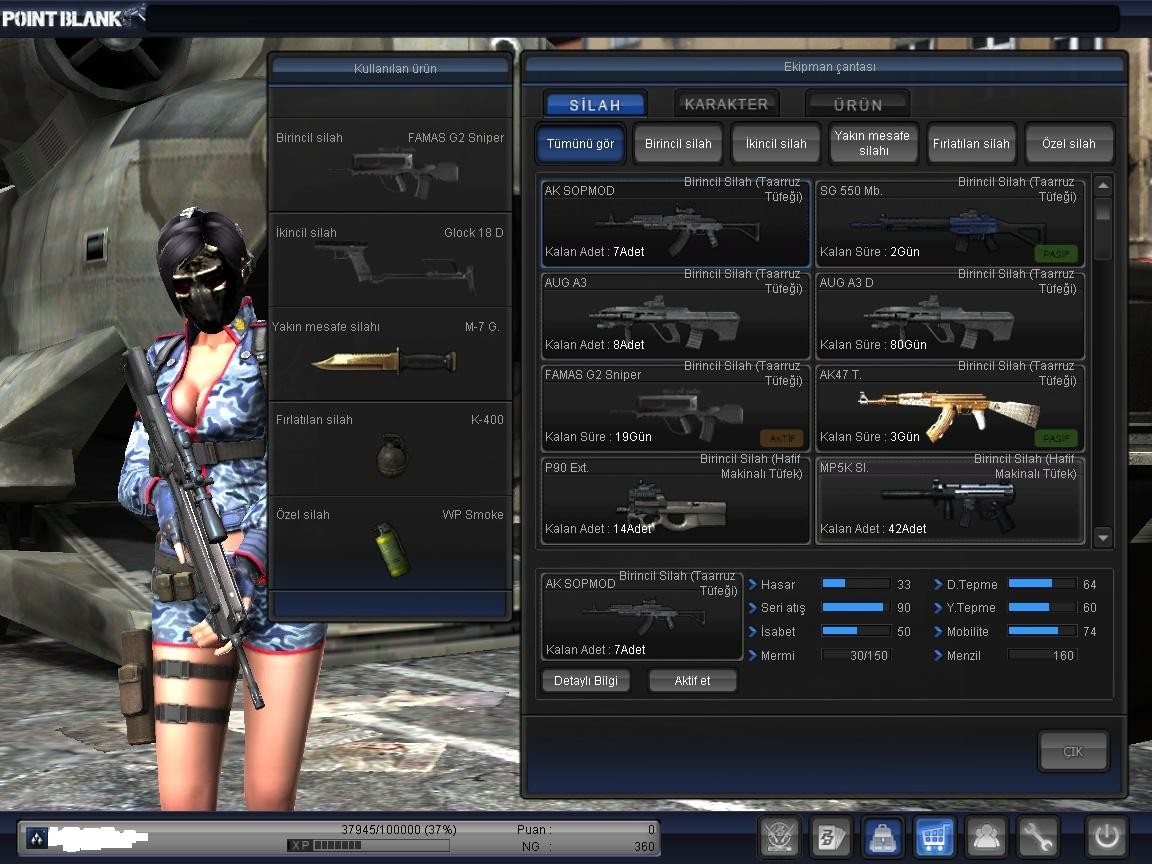This screenshot has height=864, width=1152.
Task: Filter by Tümünü gör
Action: [580, 143]
